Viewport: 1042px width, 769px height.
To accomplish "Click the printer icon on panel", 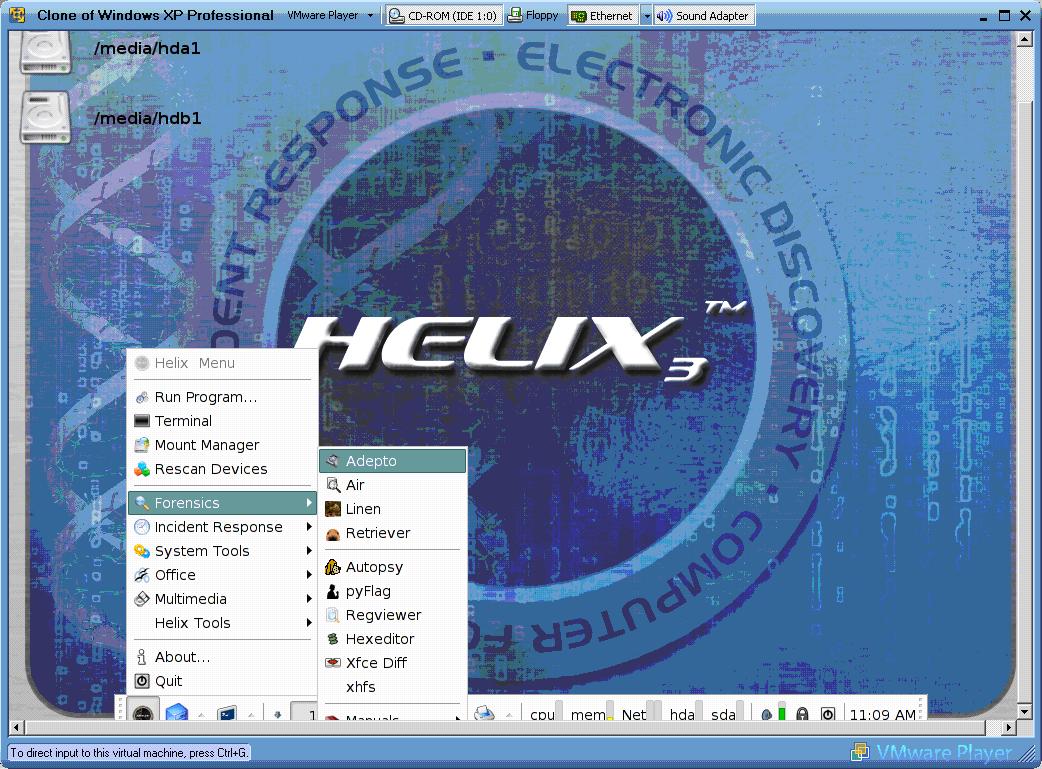I will click(484, 713).
